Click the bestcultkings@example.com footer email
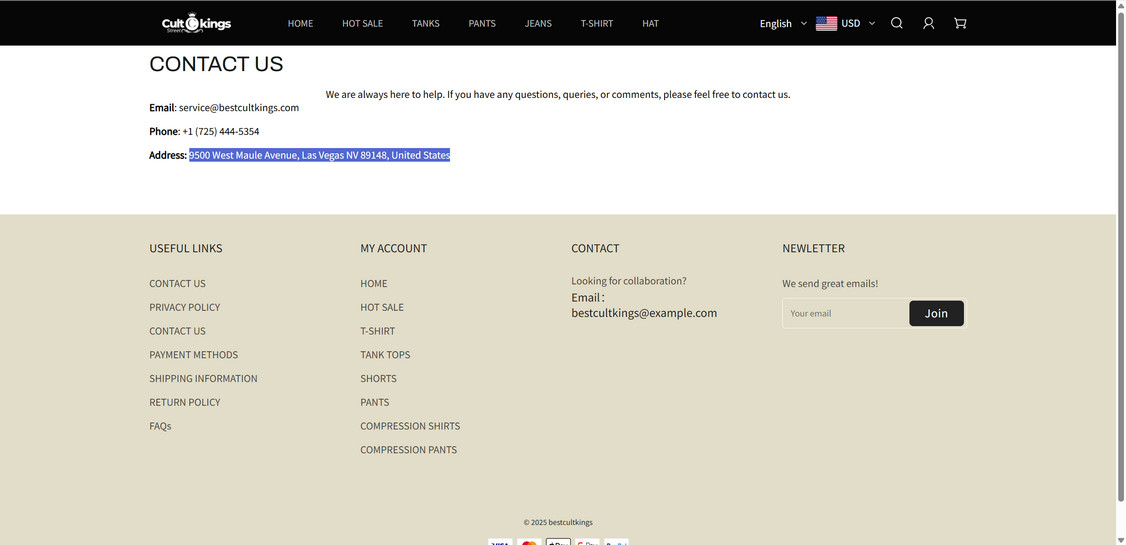The width and height of the screenshot is (1126, 545). pos(644,313)
